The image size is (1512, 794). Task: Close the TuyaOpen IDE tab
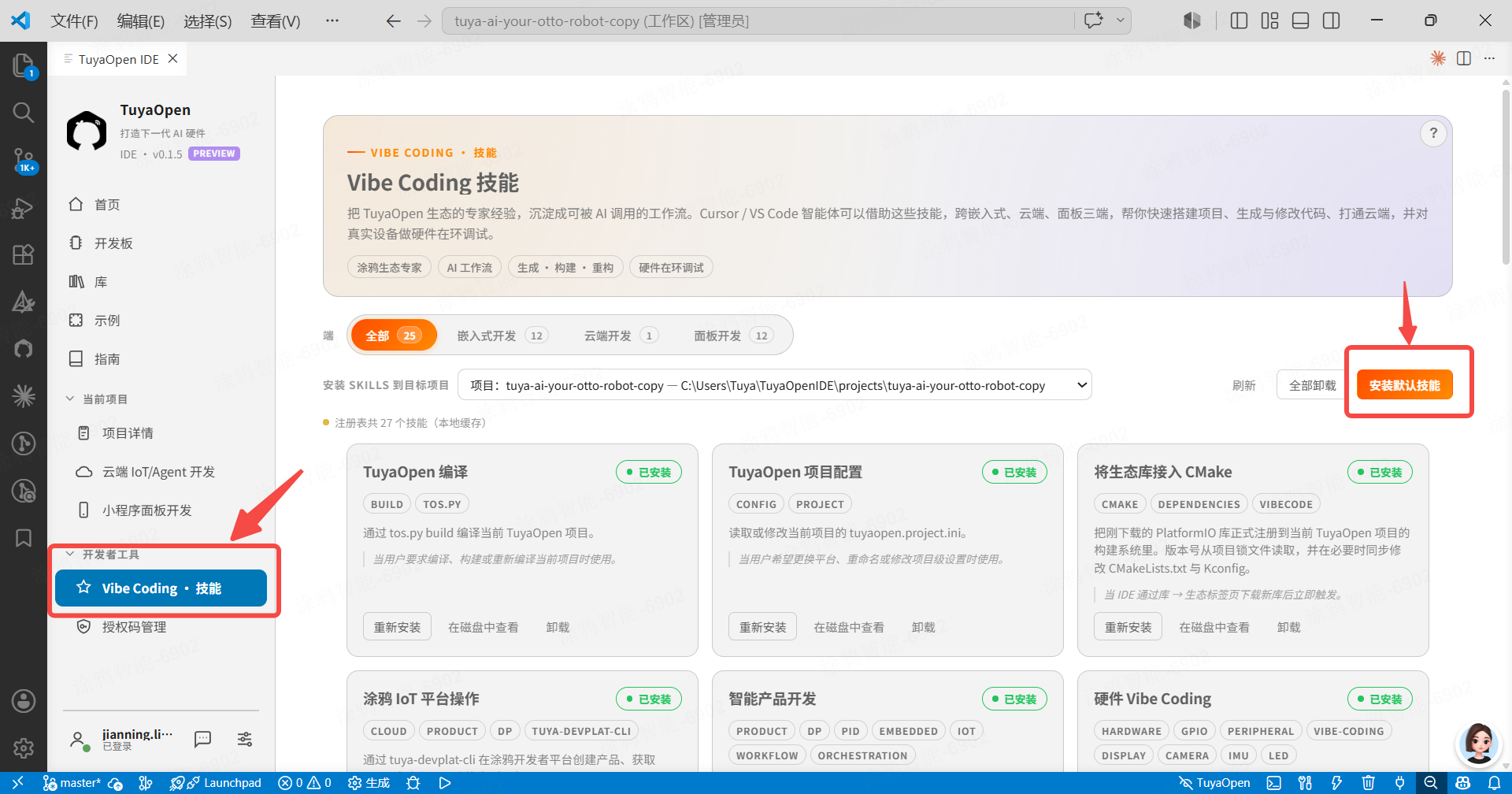pos(173,59)
